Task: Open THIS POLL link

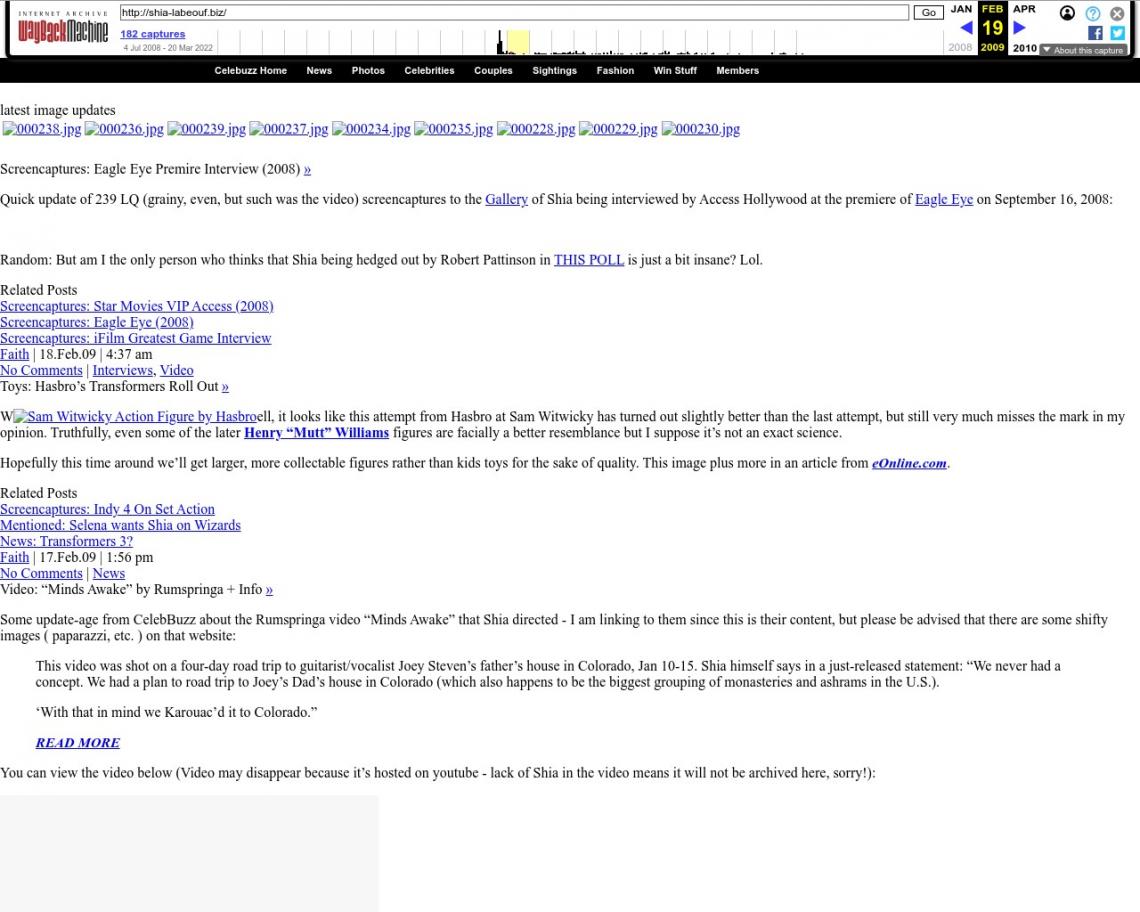Action: coord(589,260)
